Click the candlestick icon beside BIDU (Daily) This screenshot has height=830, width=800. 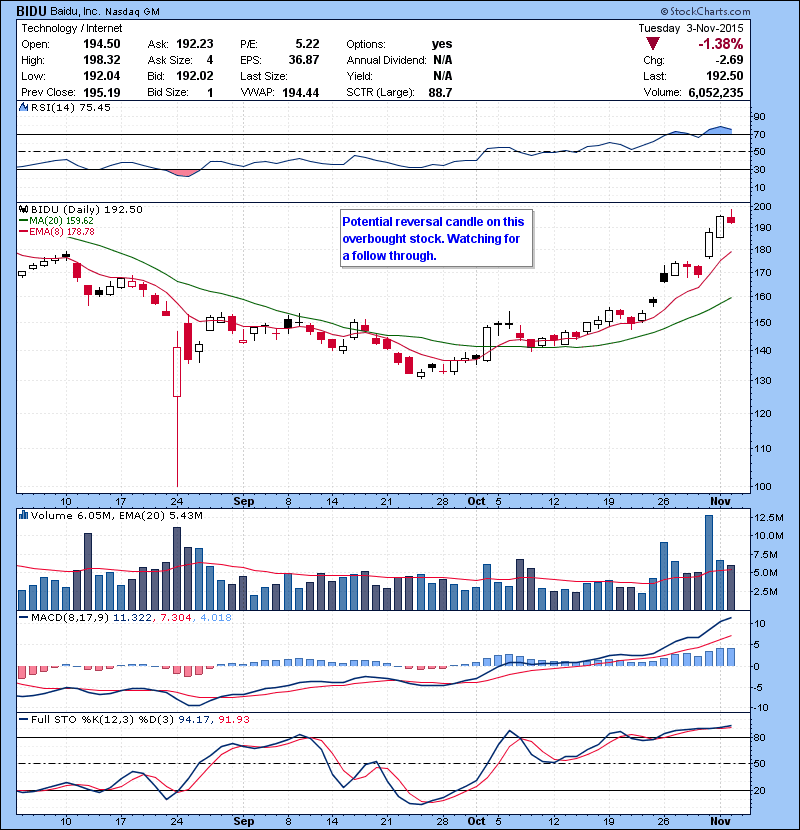click(24, 211)
